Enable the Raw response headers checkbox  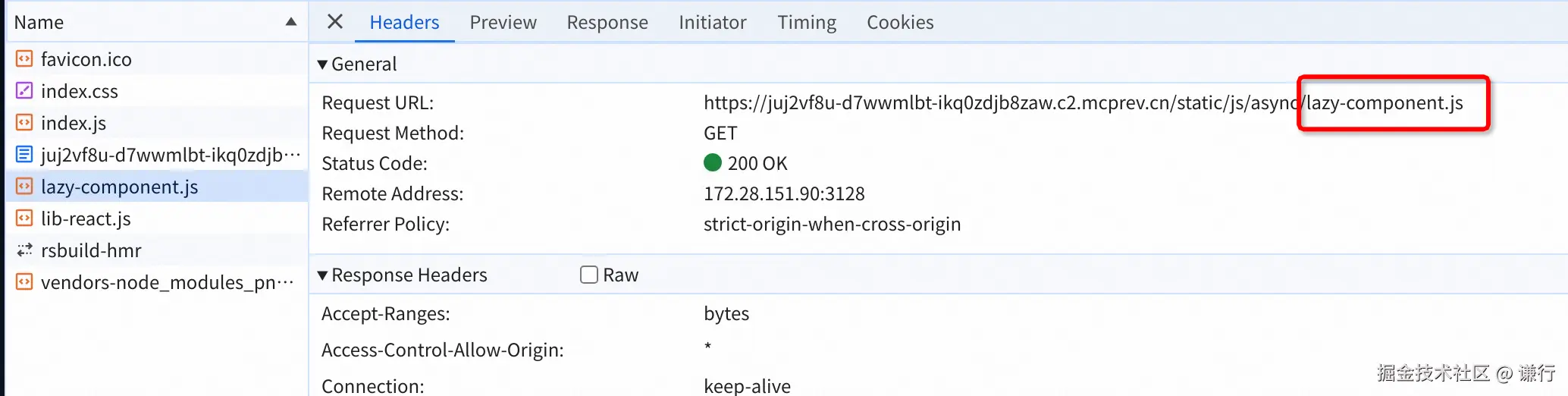(x=589, y=275)
